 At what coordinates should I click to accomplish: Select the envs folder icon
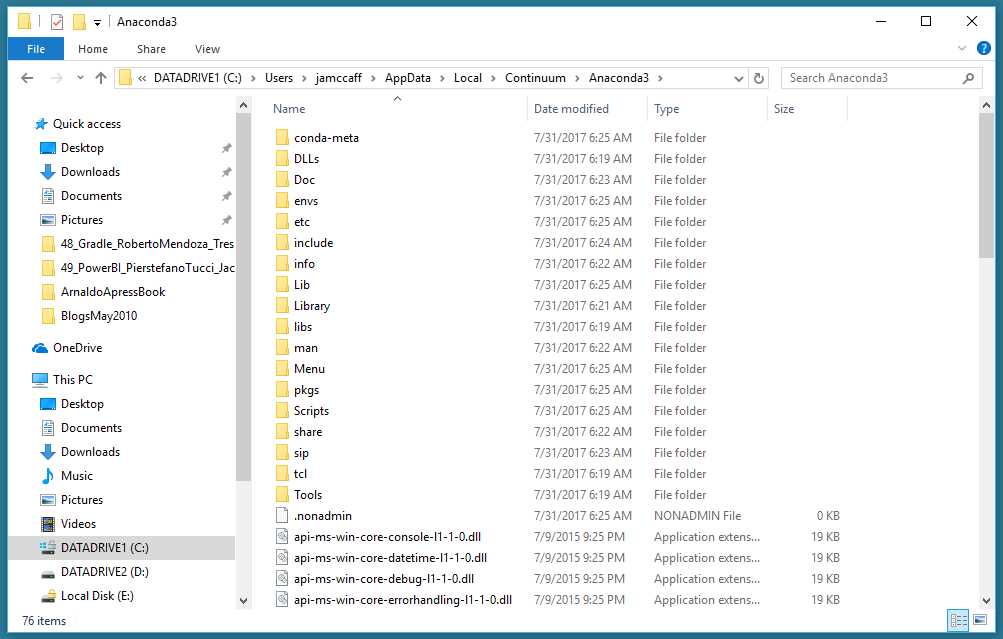pyautogui.click(x=282, y=201)
